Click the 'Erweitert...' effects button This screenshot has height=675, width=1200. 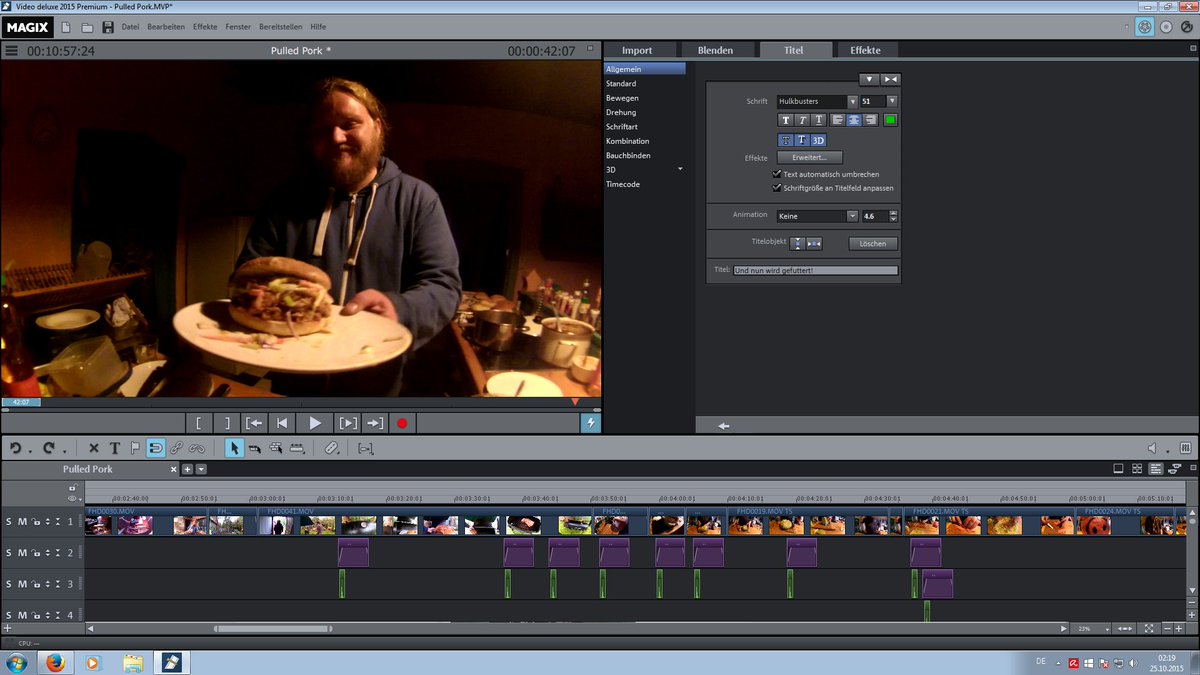[x=810, y=158]
